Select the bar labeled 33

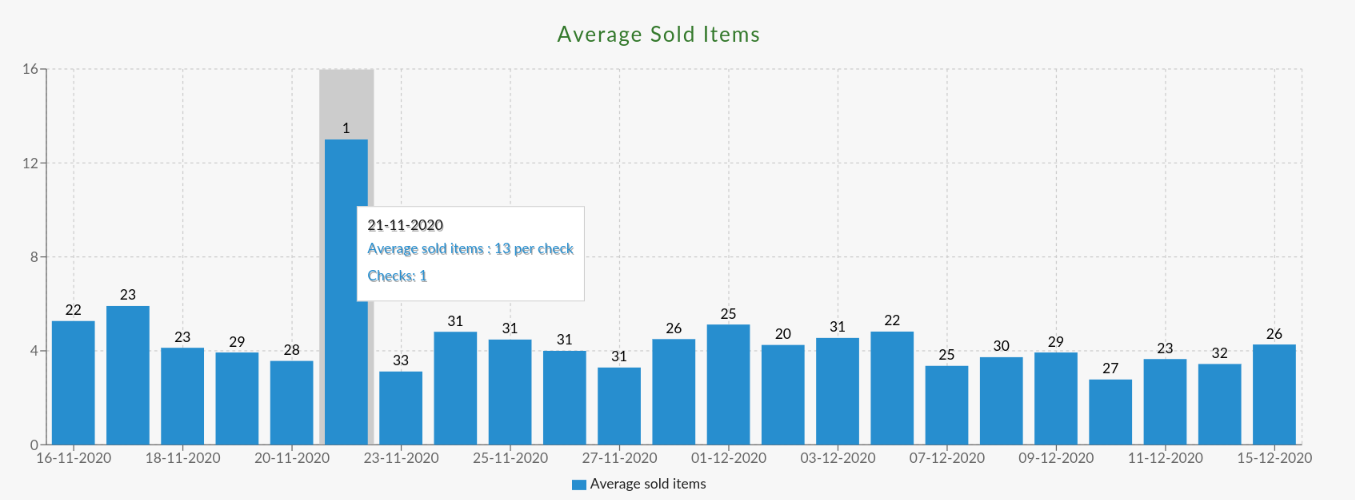click(x=400, y=408)
